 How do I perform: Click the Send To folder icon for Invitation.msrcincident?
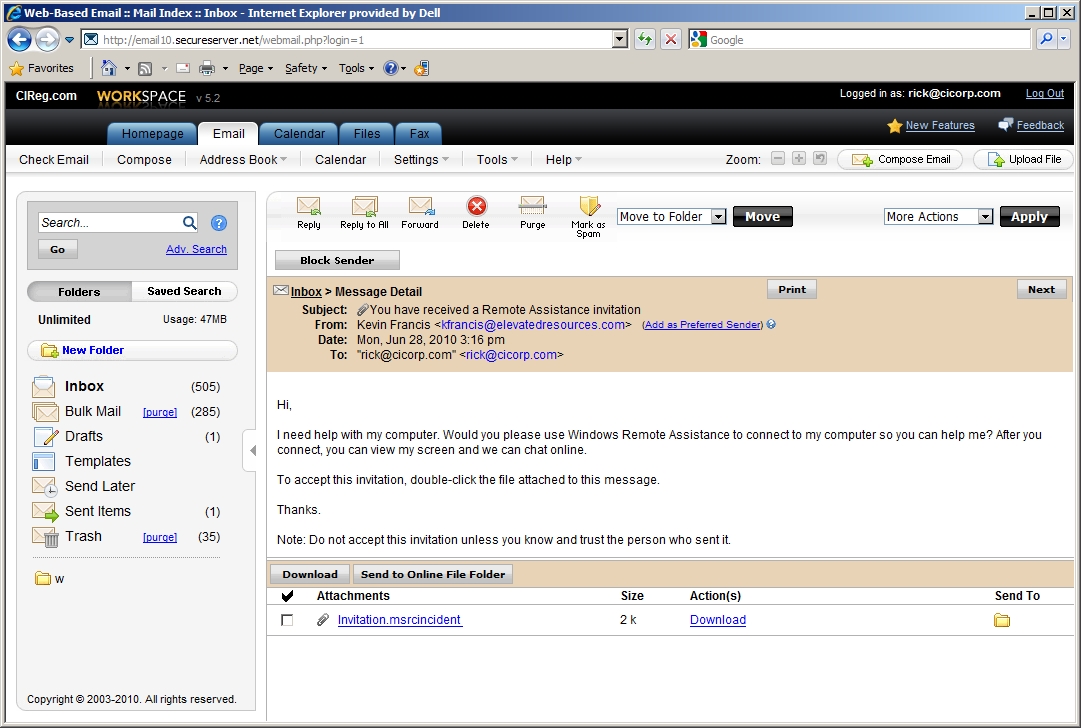pos(1002,620)
